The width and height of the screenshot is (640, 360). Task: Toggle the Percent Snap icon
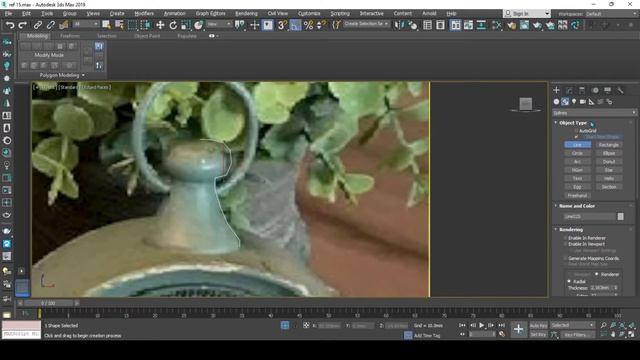(x=309, y=25)
